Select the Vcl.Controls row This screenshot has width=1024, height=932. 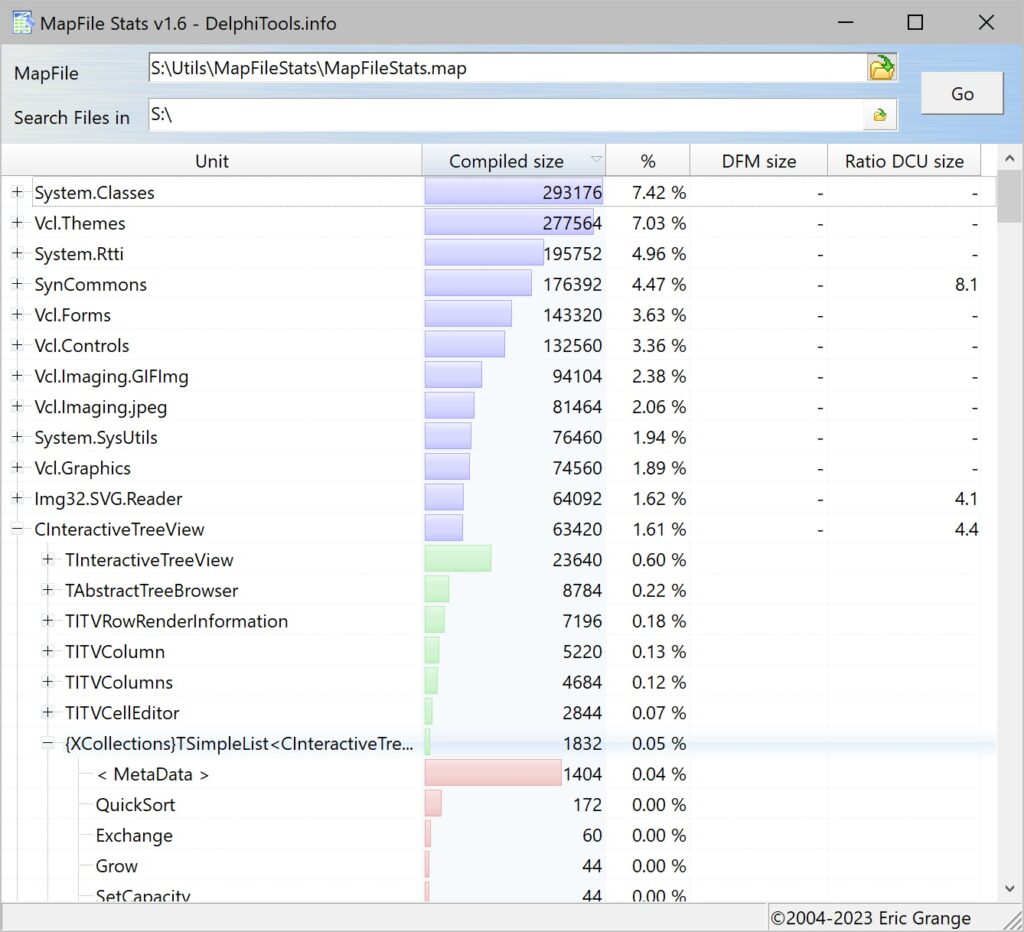click(x=498, y=345)
